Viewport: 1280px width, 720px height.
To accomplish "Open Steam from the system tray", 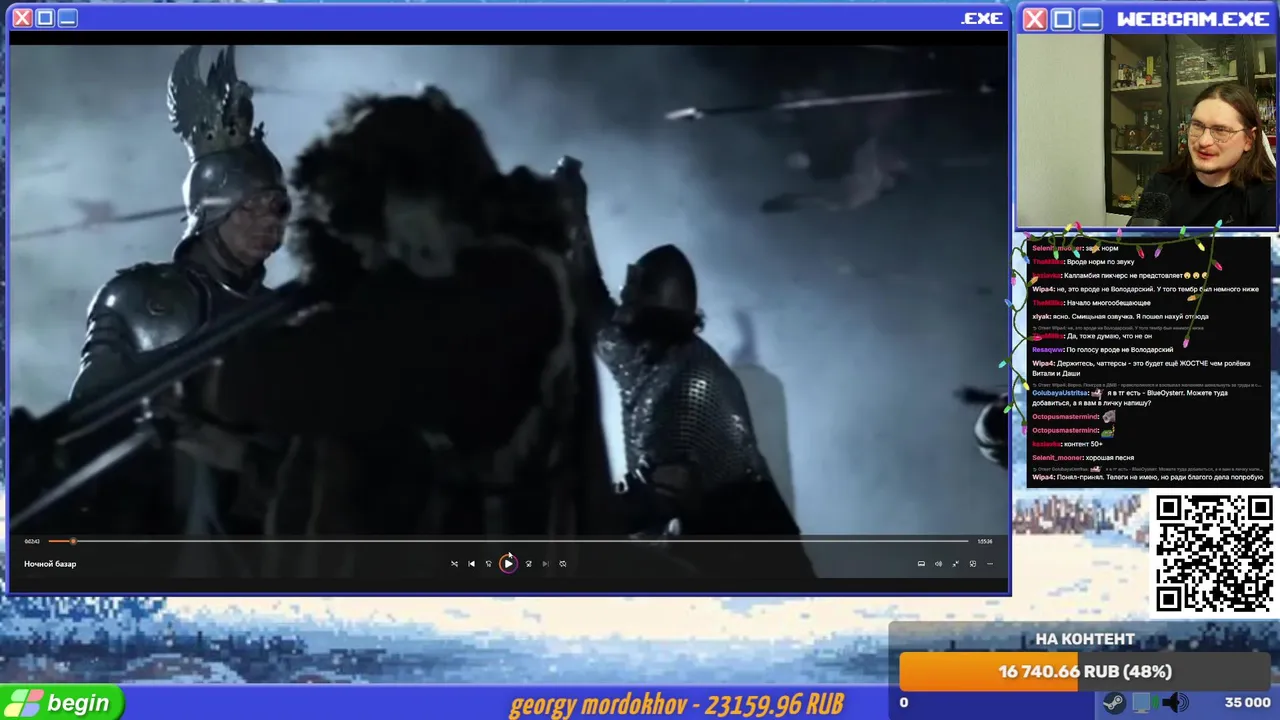I will pyautogui.click(x=1113, y=703).
